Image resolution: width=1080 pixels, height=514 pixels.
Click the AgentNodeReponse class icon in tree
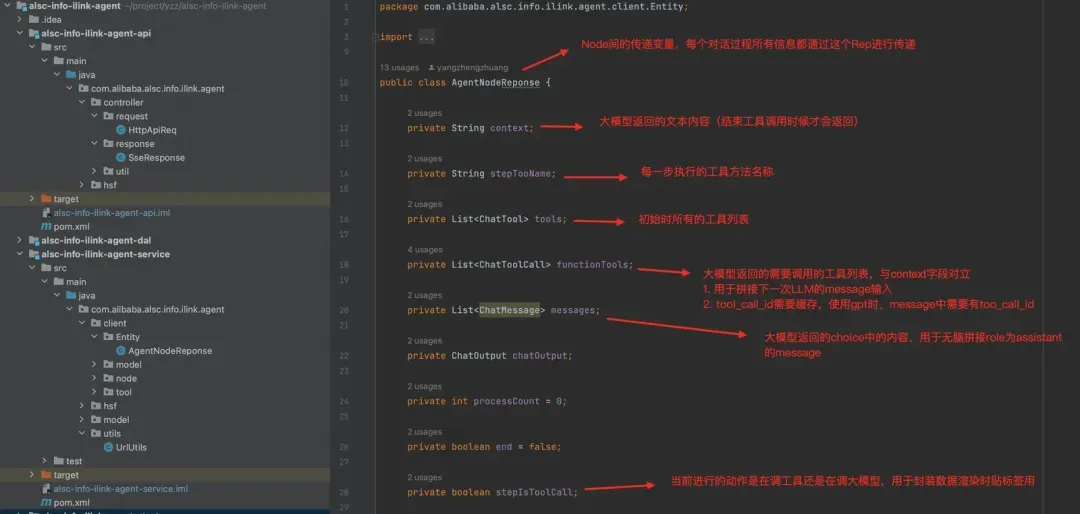121,351
